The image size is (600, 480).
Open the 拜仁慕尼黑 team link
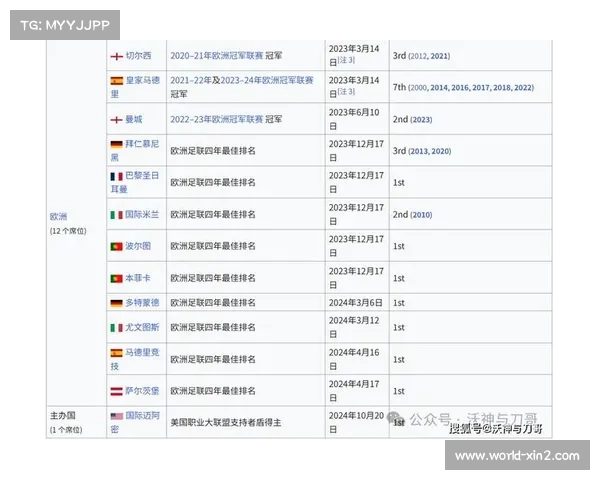tap(135, 150)
